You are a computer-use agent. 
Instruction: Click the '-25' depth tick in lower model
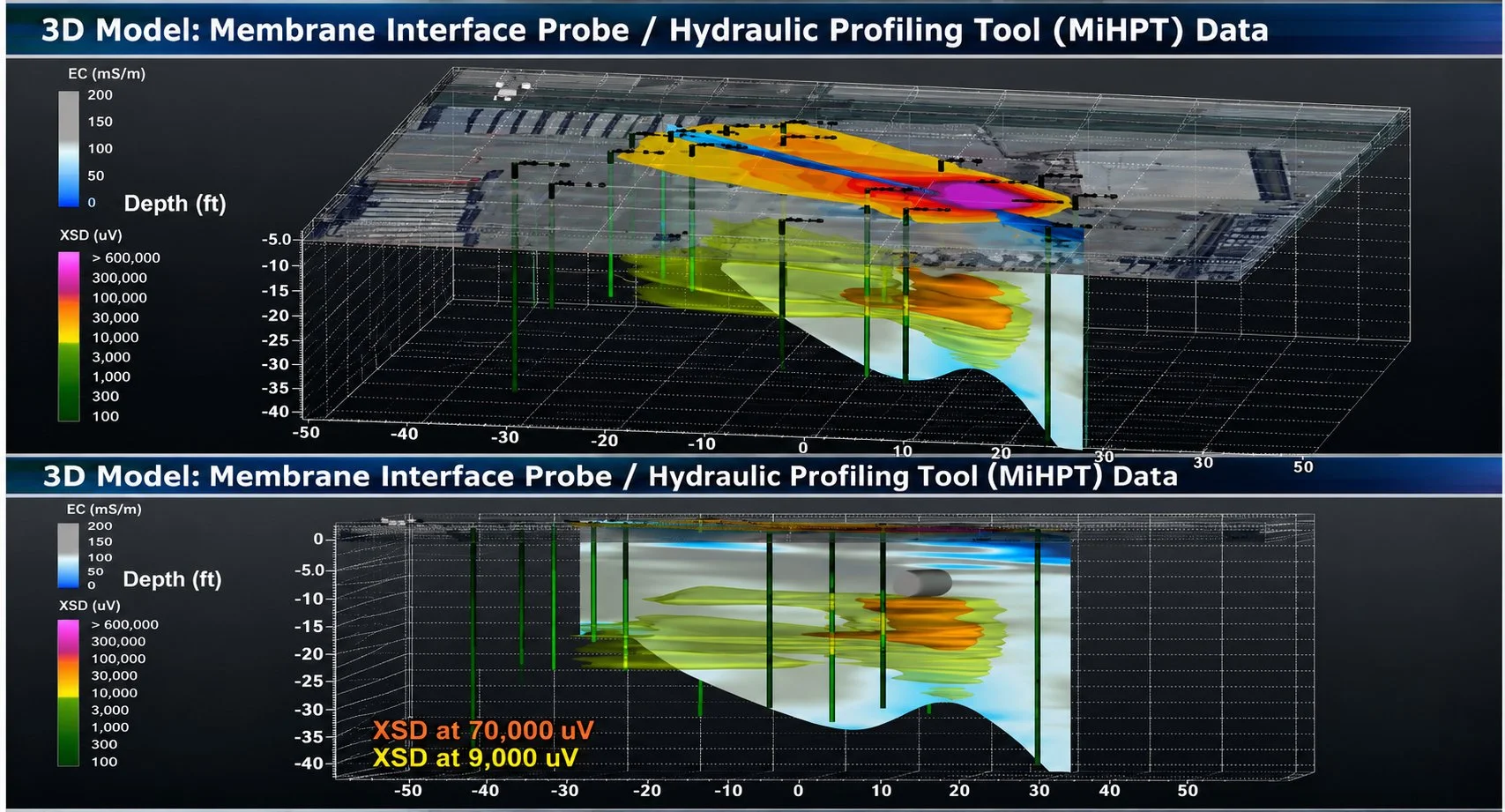coord(309,682)
